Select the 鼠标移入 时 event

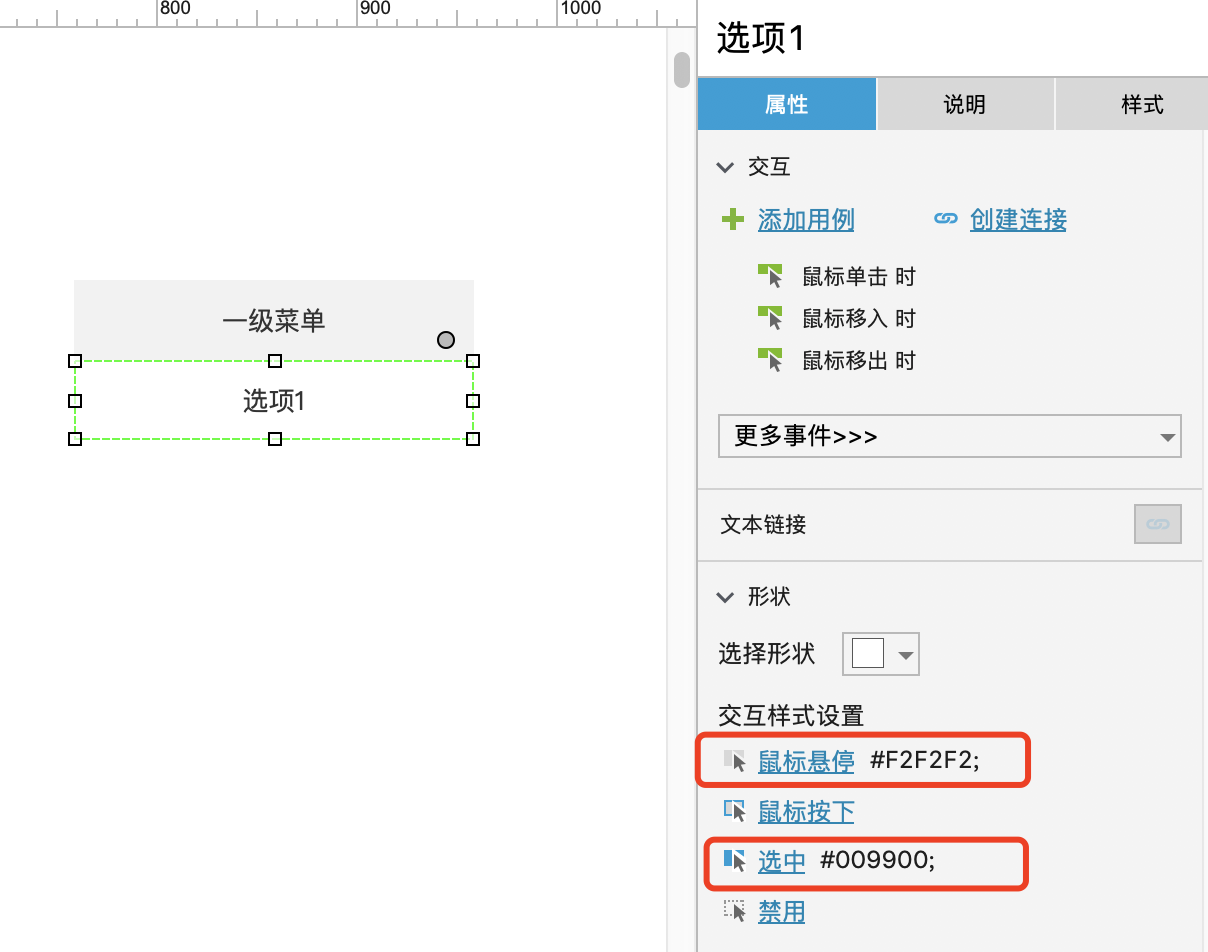pyautogui.click(x=859, y=318)
